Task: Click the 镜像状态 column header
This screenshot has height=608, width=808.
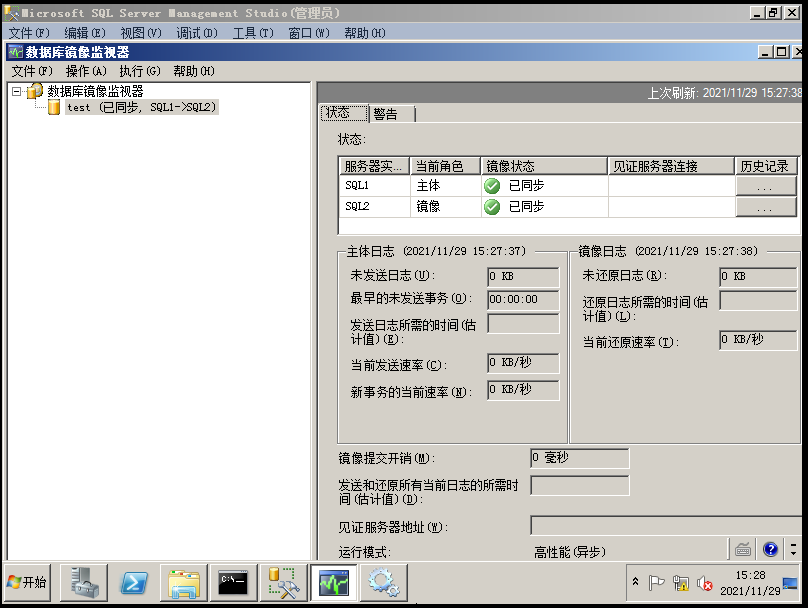Action: pos(544,166)
